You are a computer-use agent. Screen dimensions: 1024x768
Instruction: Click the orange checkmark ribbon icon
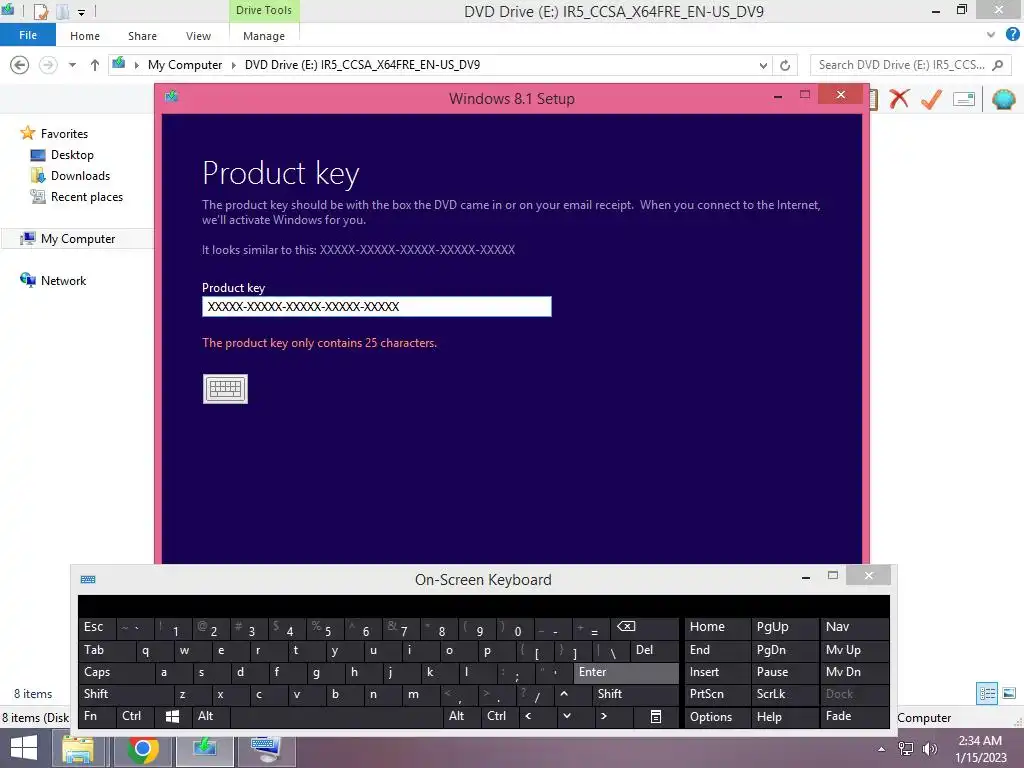click(x=931, y=99)
